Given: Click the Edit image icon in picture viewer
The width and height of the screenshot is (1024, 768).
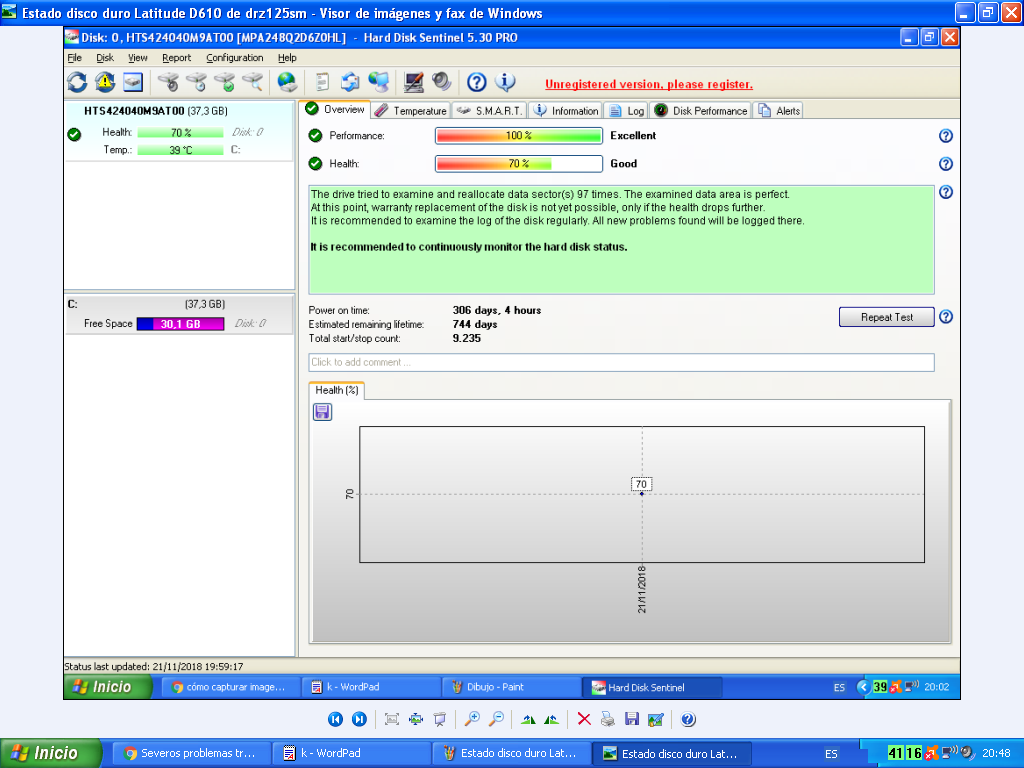Looking at the screenshot, I should pos(656,719).
